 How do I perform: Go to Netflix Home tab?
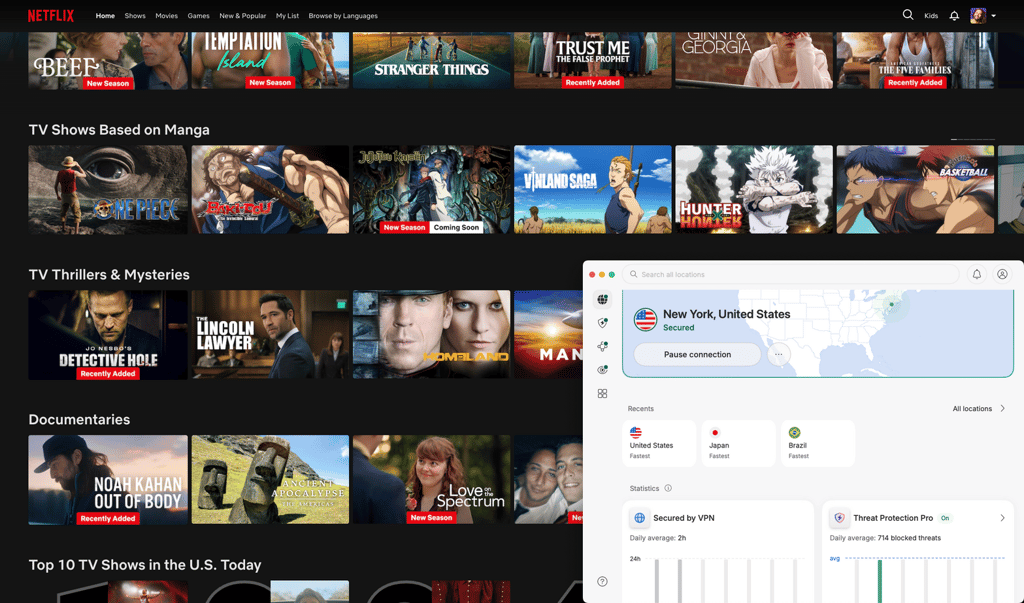coord(105,16)
